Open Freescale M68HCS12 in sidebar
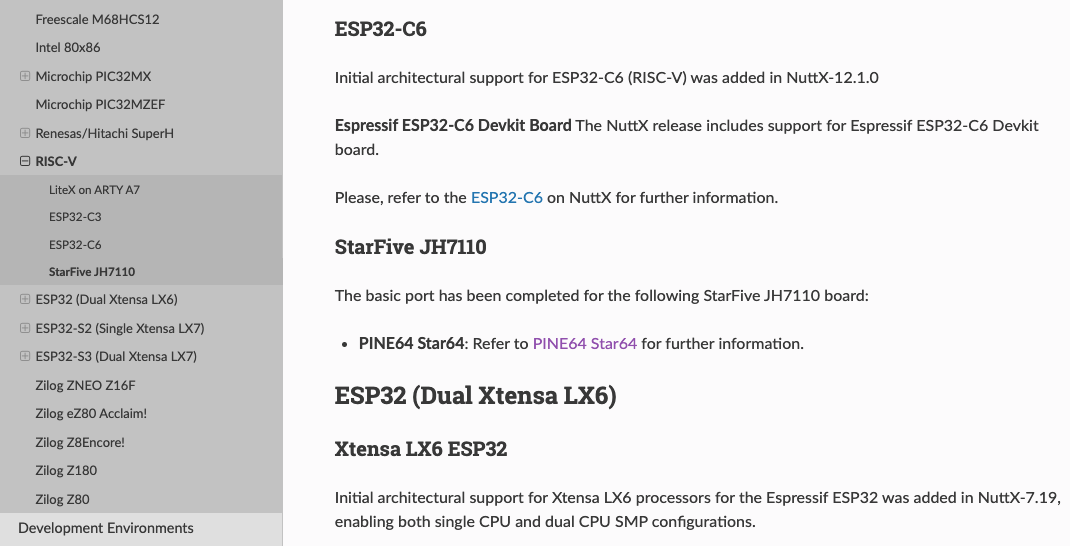Viewport: 1070px width, 546px height. (x=98, y=19)
